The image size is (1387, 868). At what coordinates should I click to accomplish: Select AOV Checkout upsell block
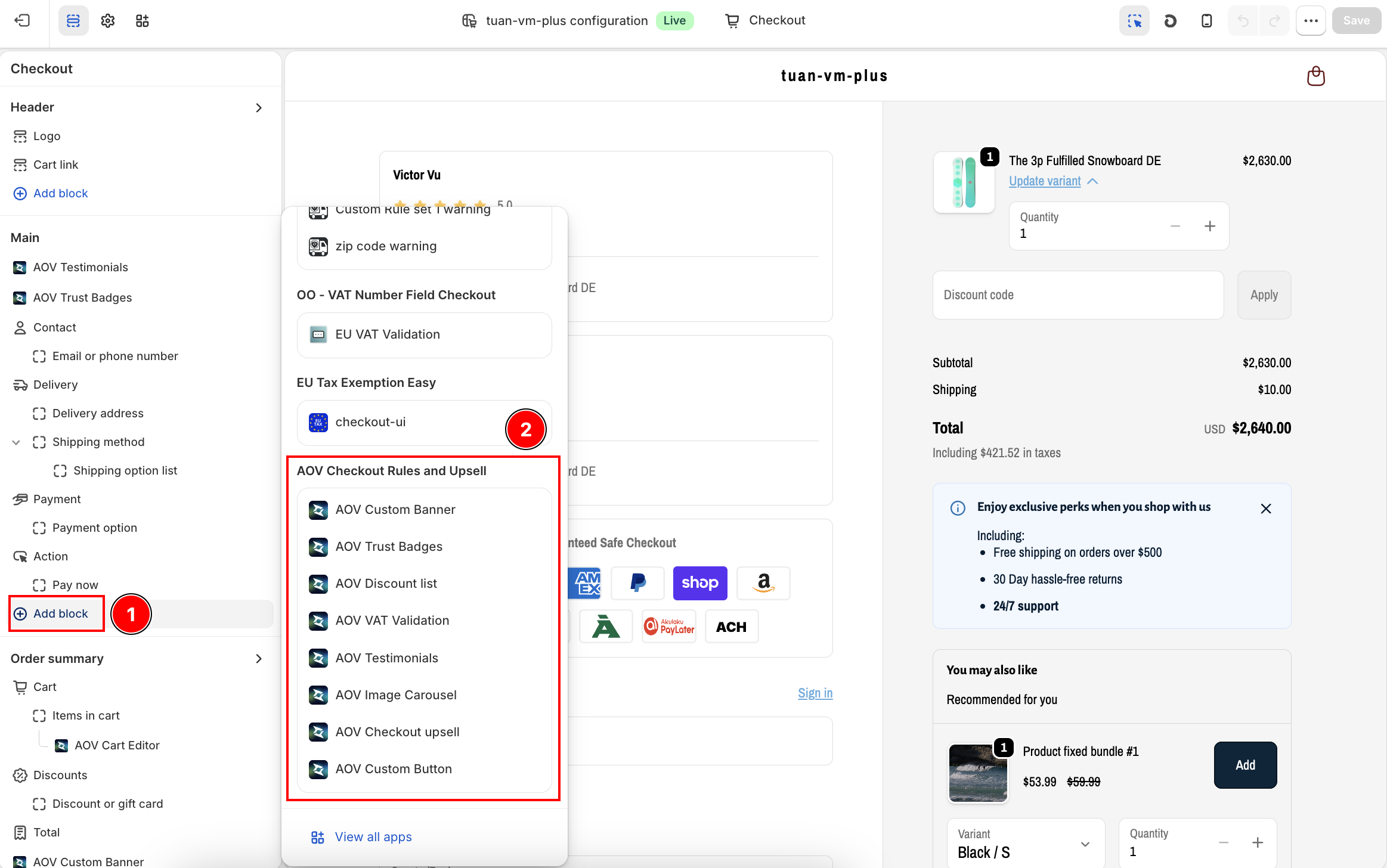point(424,732)
